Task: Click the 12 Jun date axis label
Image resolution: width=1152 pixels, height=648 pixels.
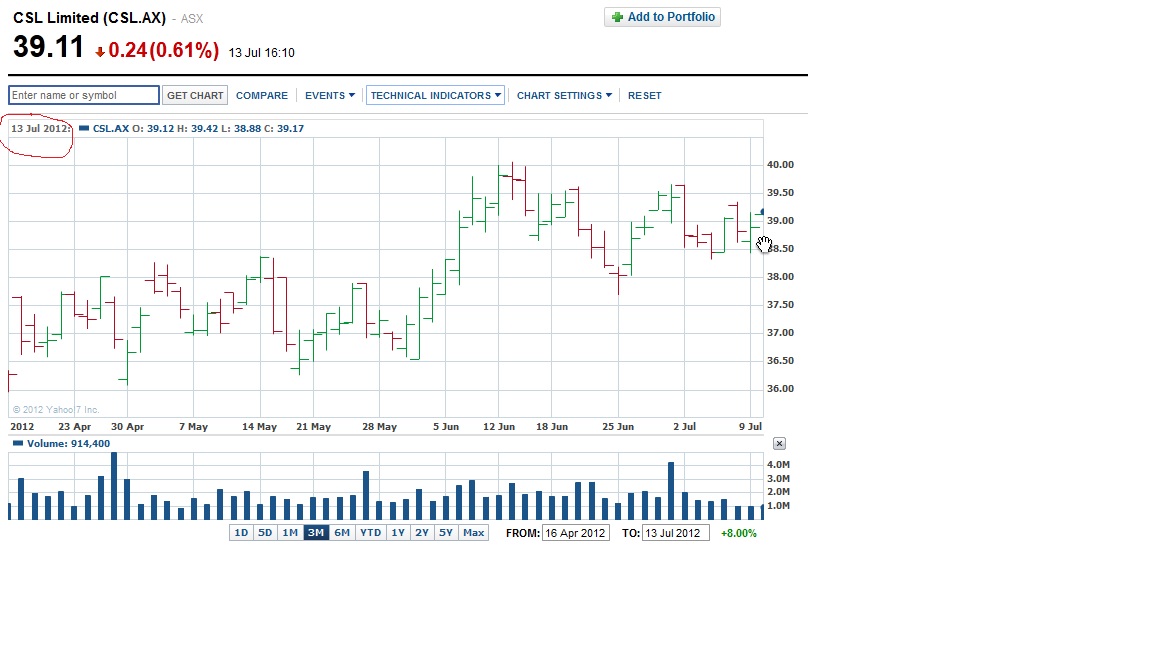Action: [499, 426]
